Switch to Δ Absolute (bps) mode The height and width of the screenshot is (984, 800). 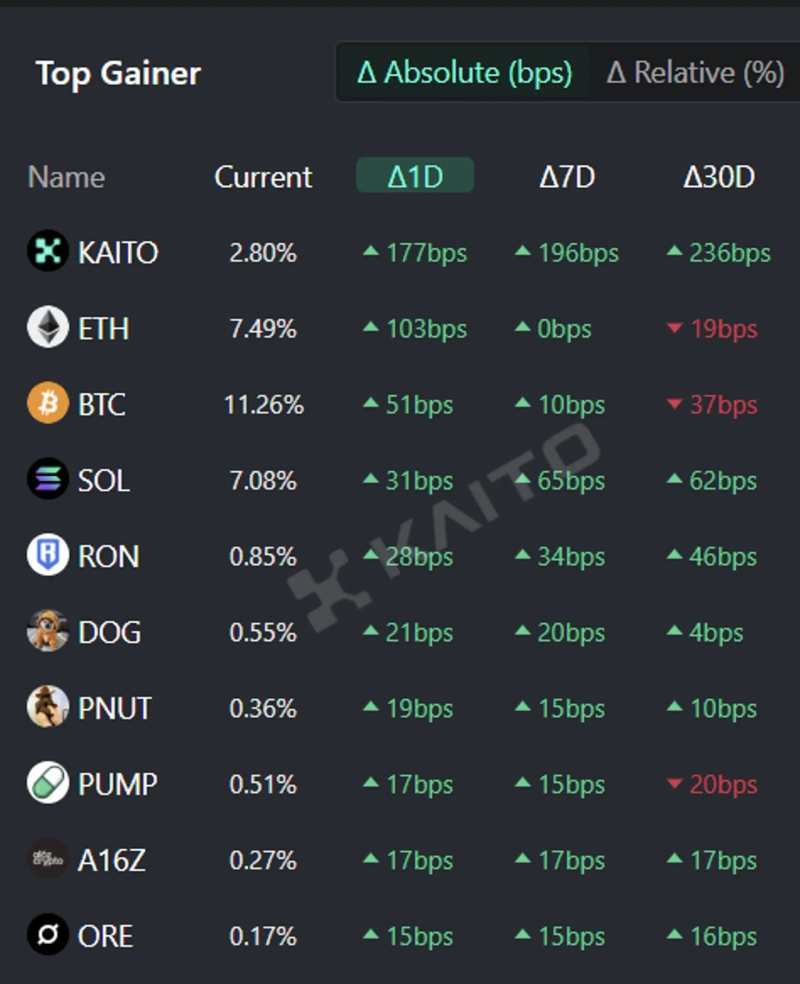coord(465,72)
